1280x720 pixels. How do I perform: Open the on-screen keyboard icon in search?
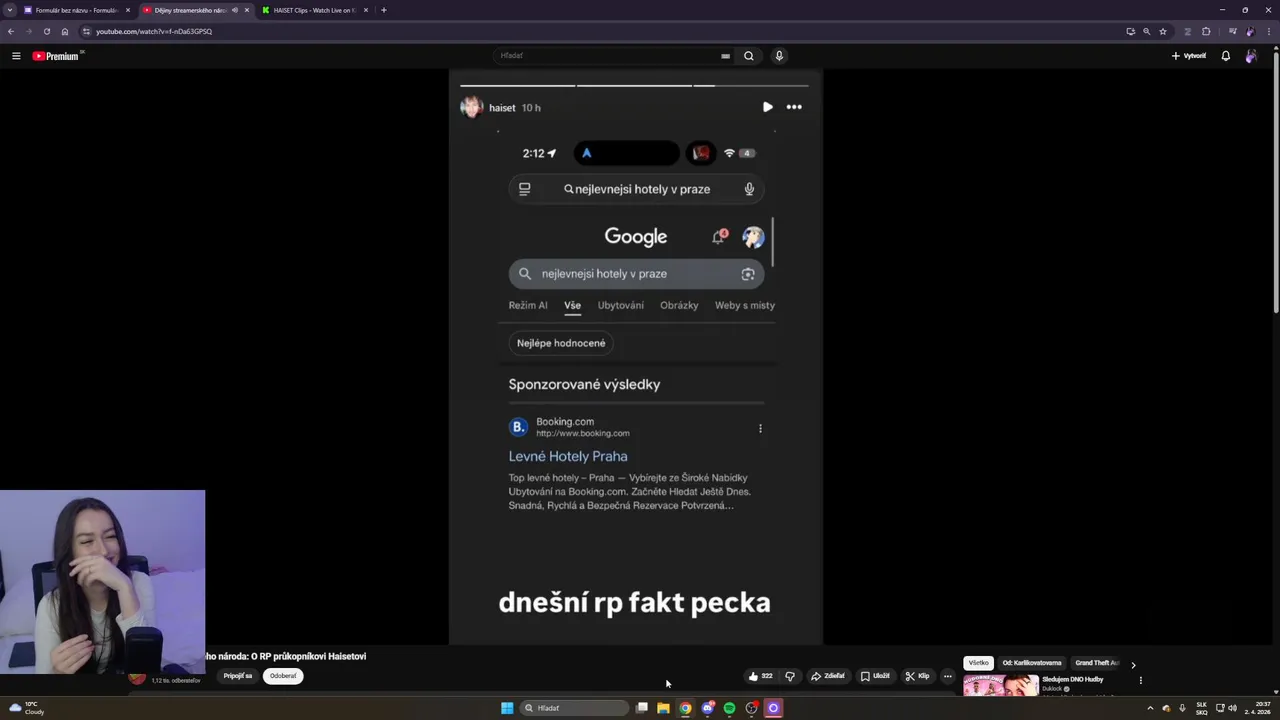(x=725, y=56)
